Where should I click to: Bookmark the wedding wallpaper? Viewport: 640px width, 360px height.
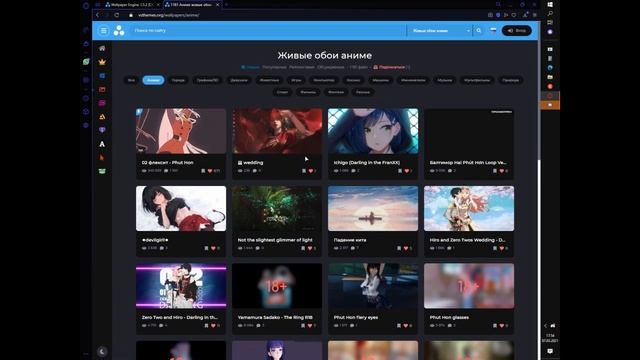pos(304,171)
